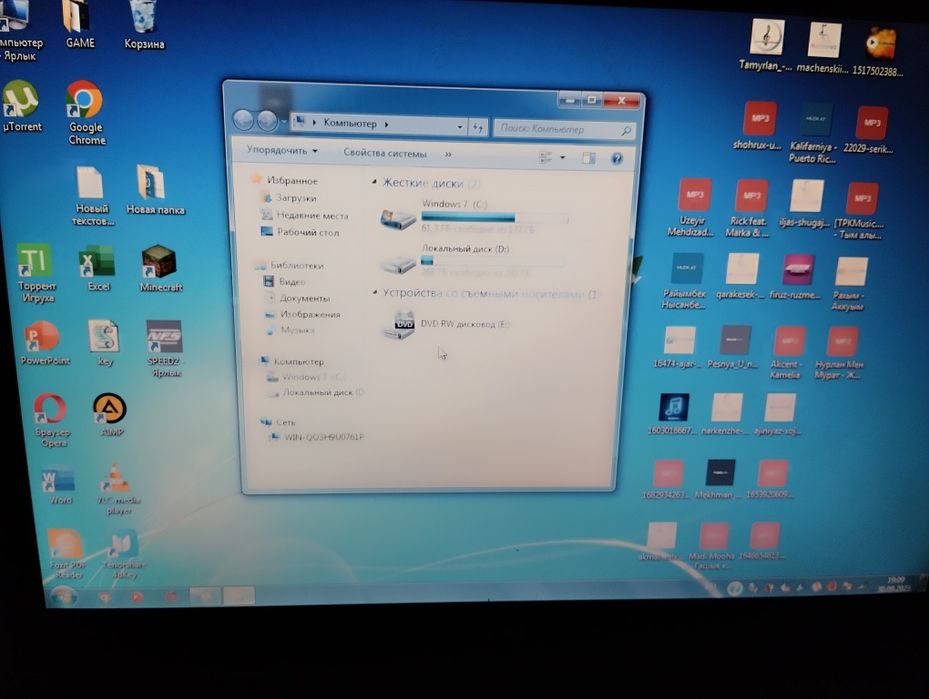This screenshot has width=929, height=699.
Task: Select WIN-QO3H9U0761F network computer
Action: [x=323, y=437]
